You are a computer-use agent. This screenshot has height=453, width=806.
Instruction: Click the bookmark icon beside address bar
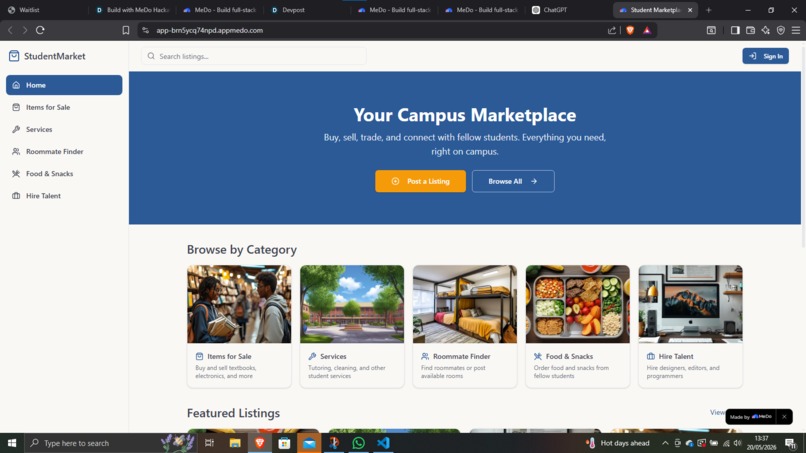[126, 30]
